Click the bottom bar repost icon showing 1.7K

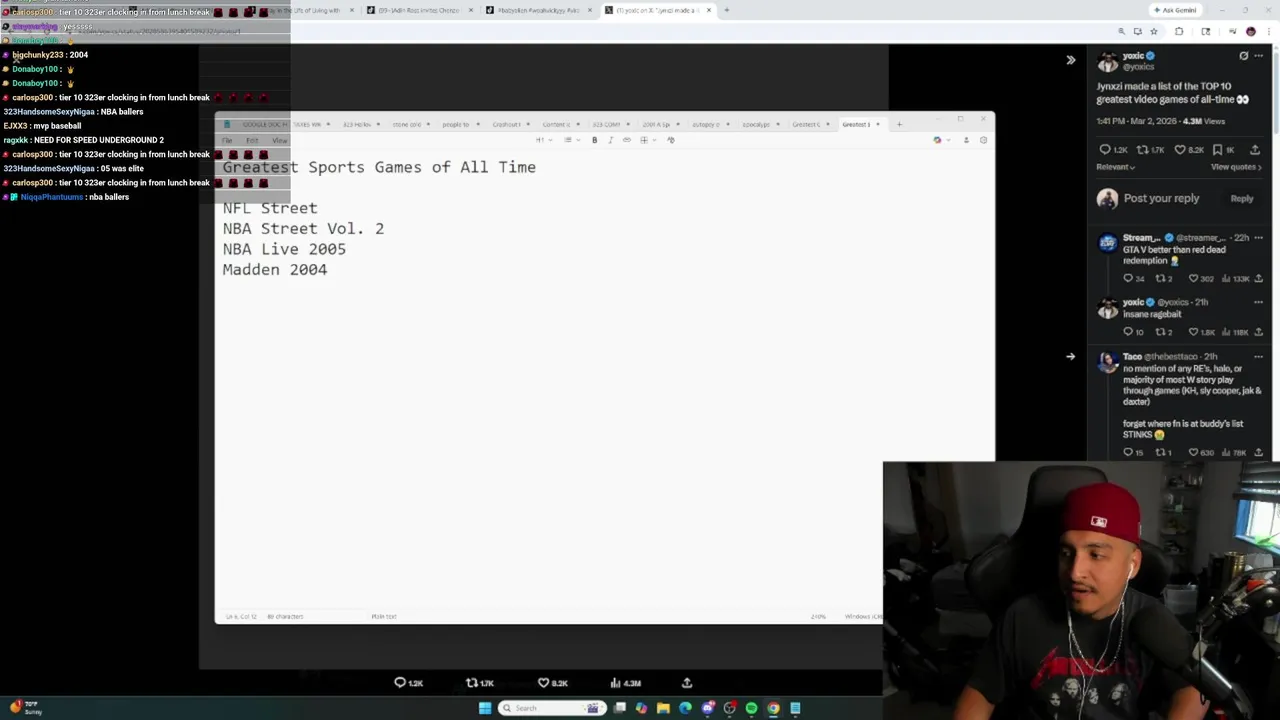(472, 683)
